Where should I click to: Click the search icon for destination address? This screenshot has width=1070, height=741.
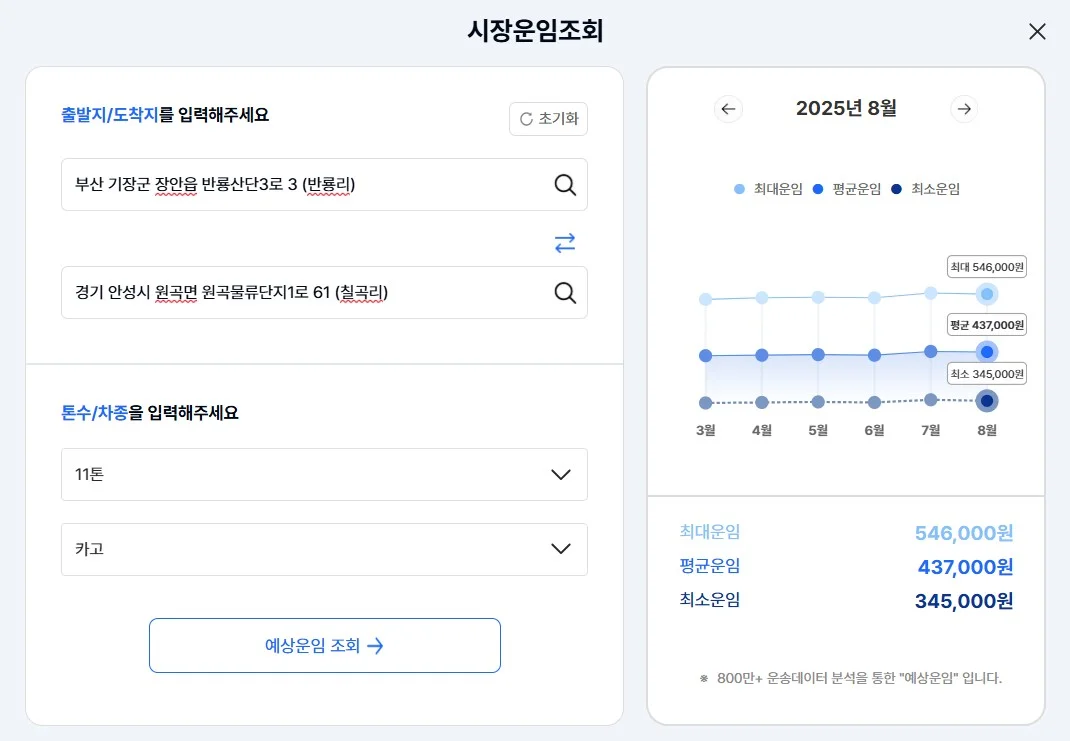click(x=565, y=292)
